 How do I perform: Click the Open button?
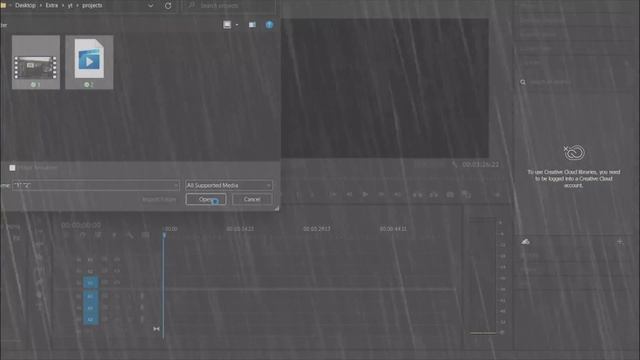click(206, 199)
